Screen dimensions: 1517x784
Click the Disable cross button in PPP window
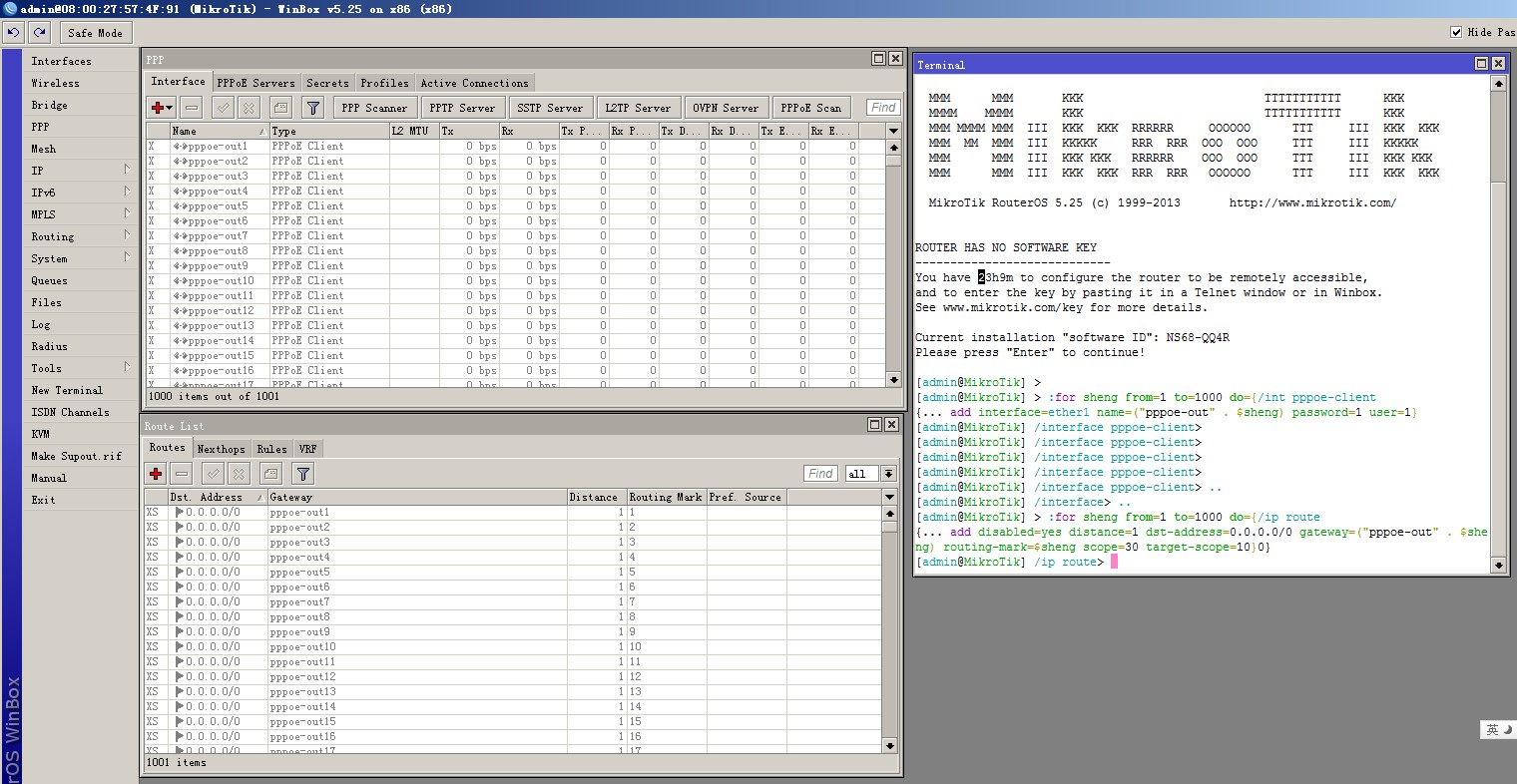coord(250,107)
